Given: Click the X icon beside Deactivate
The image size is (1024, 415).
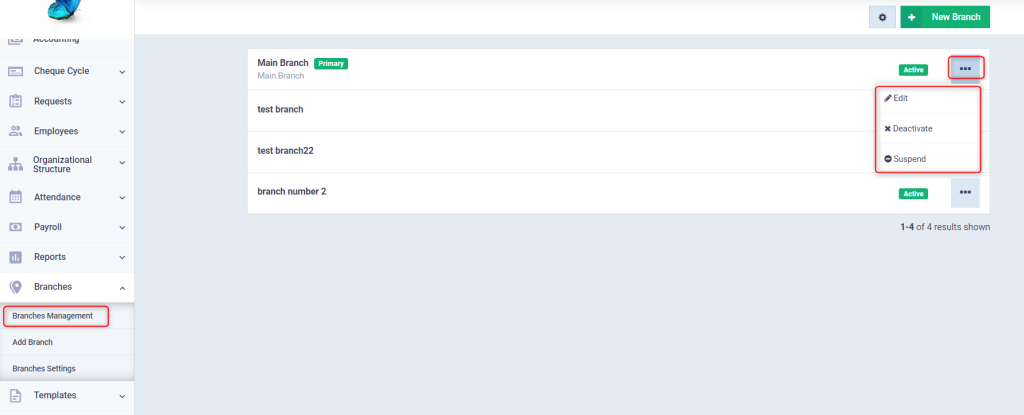Looking at the screenshot, I should (888, 129).
